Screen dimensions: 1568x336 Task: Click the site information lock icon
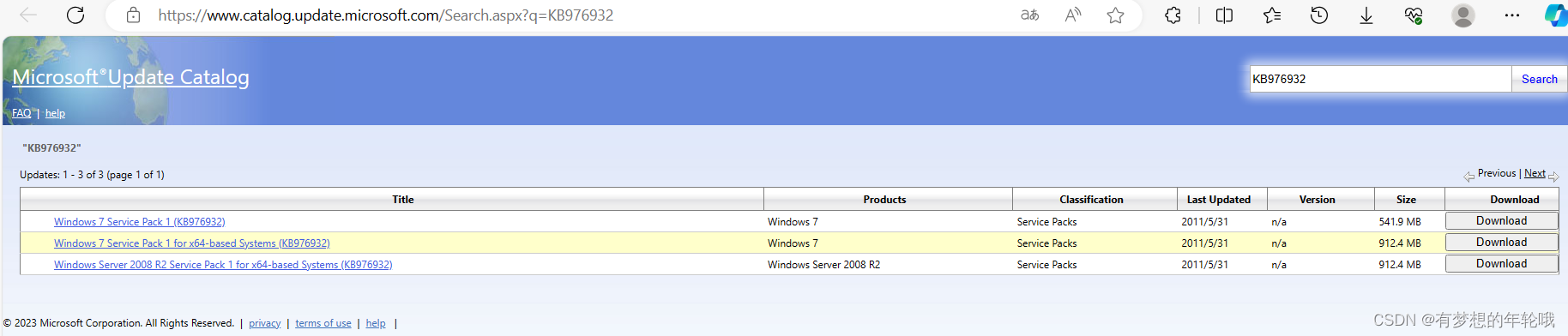tap(133, 15)
